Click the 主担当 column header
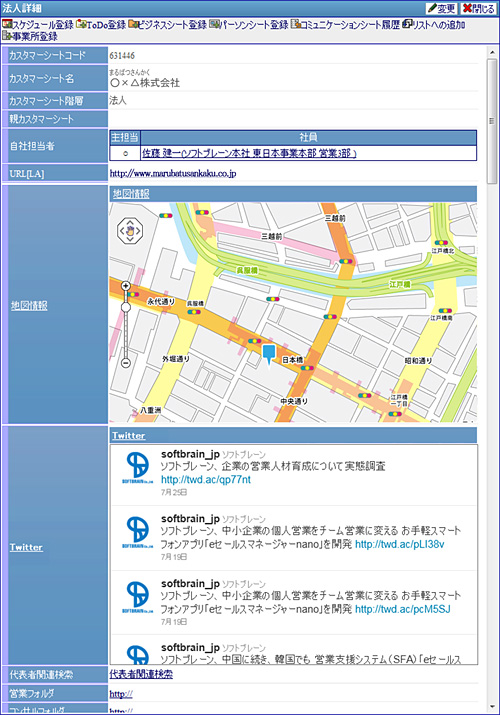500x715 pixels. pyautogui.click(x=124, y=137)
